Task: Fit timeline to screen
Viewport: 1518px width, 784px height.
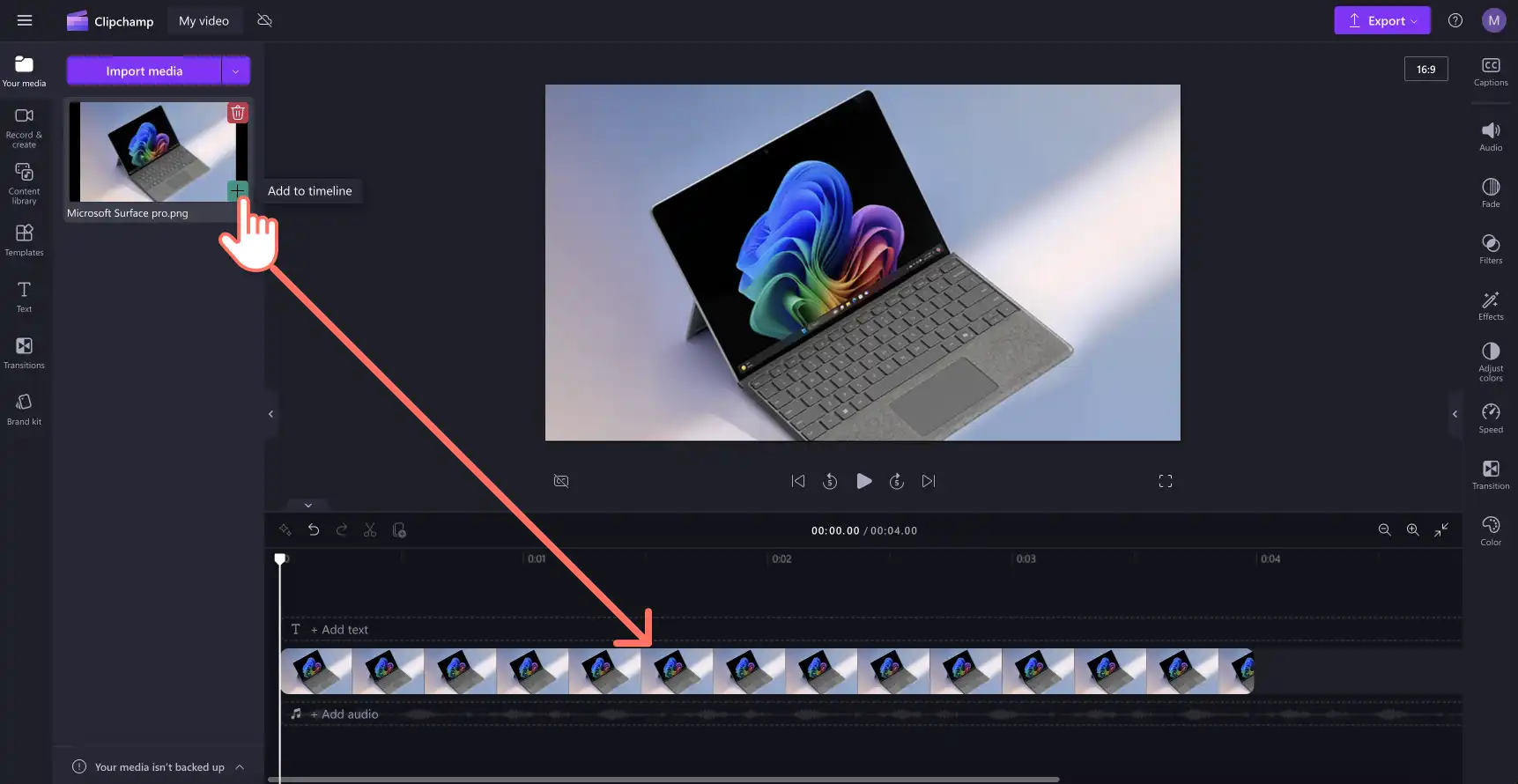Action: (x=1441, y=529)
